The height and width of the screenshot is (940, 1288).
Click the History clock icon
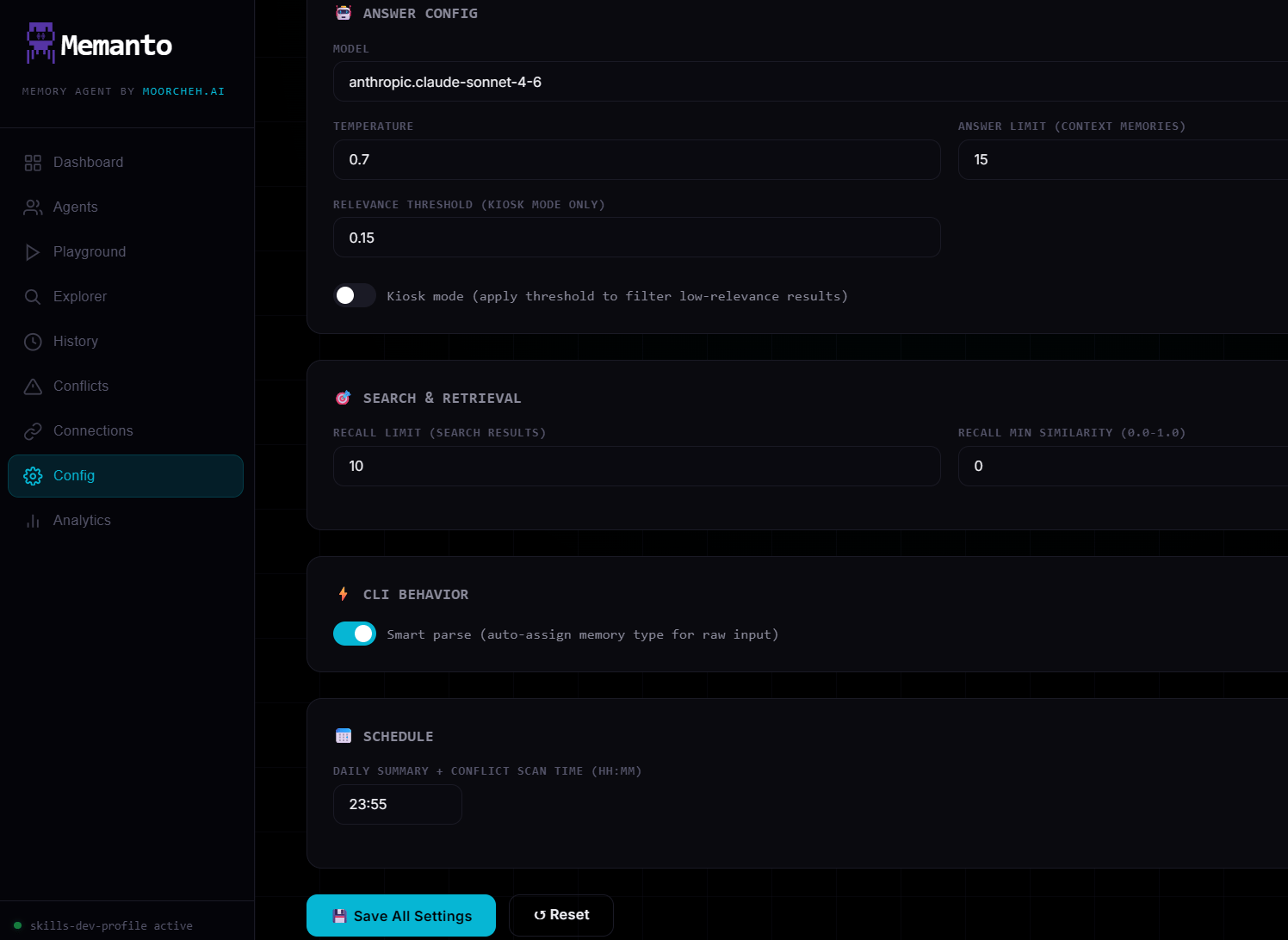[x=33, y=342]
